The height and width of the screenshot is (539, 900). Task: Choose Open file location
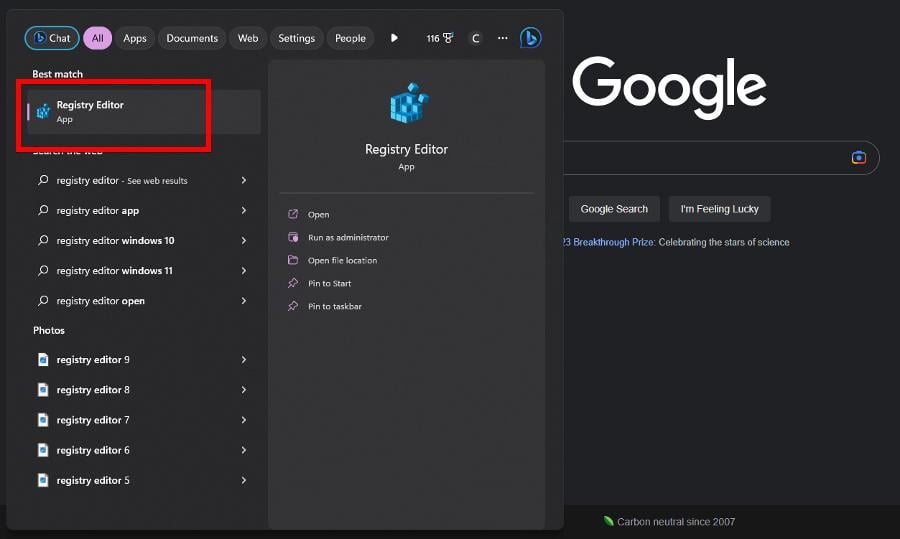point(342,261)
